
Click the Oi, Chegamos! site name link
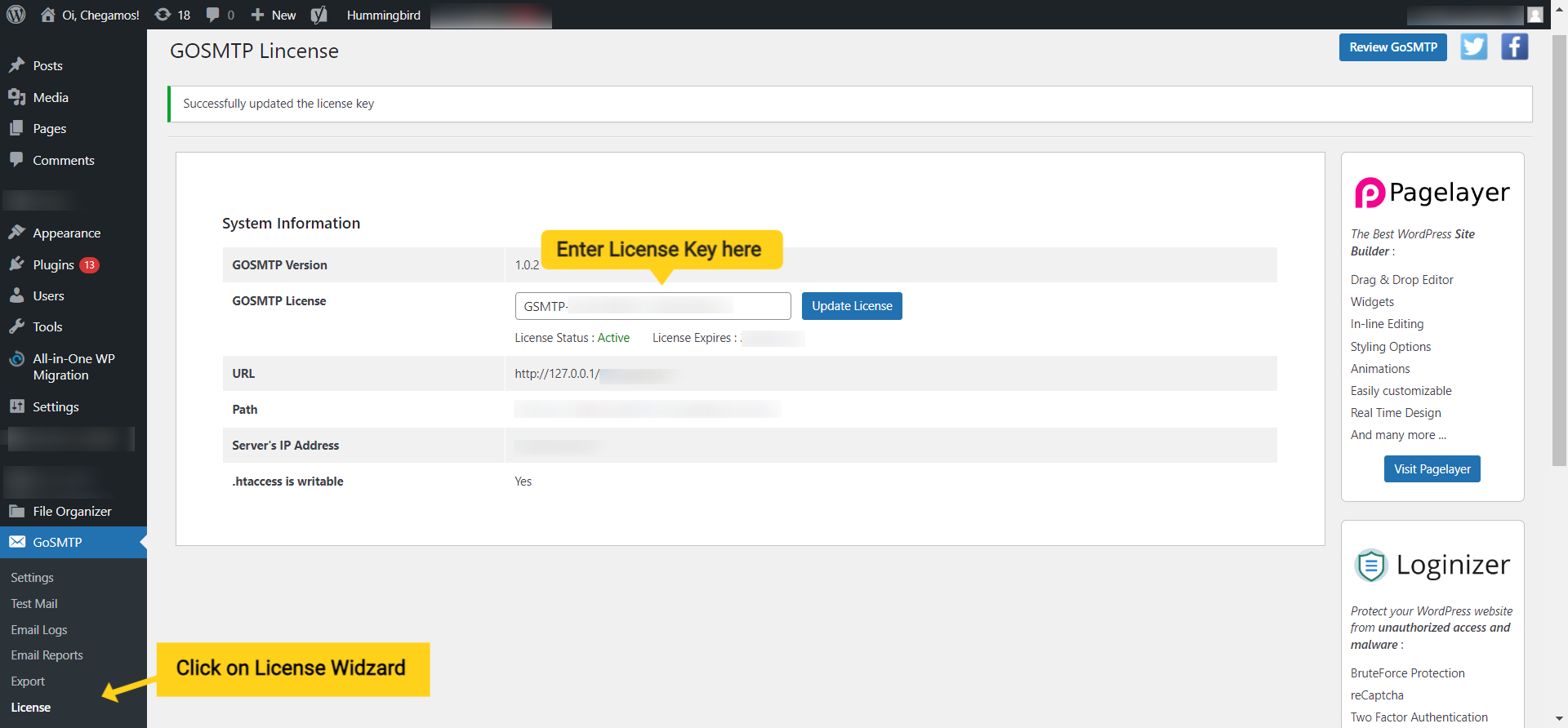pyautogui.click(x=100, y=15)
